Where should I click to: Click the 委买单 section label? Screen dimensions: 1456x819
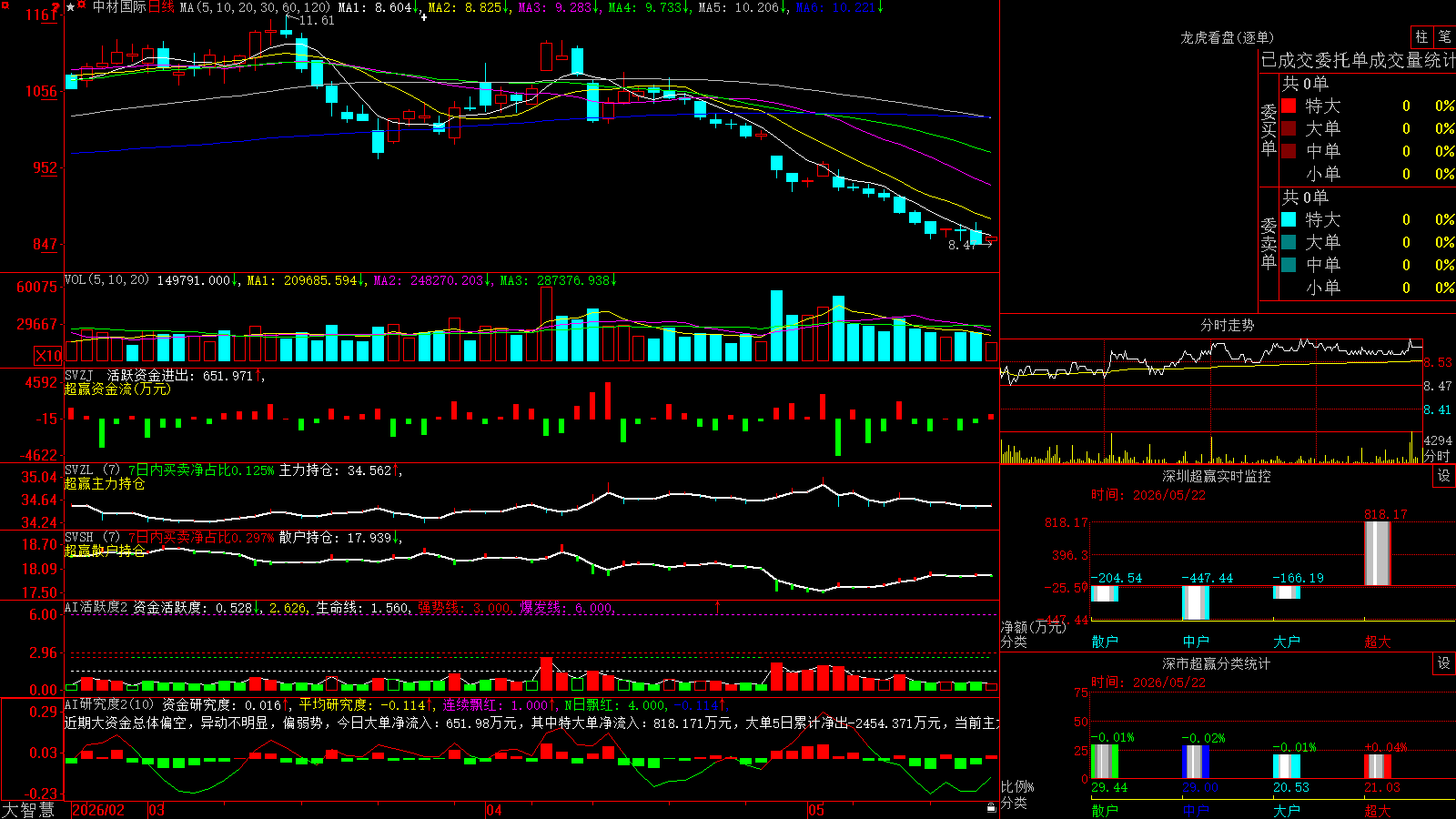coord(1269,129)
